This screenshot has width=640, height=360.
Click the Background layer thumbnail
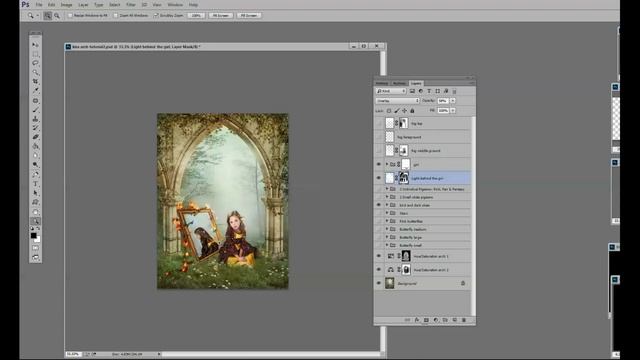390,283
